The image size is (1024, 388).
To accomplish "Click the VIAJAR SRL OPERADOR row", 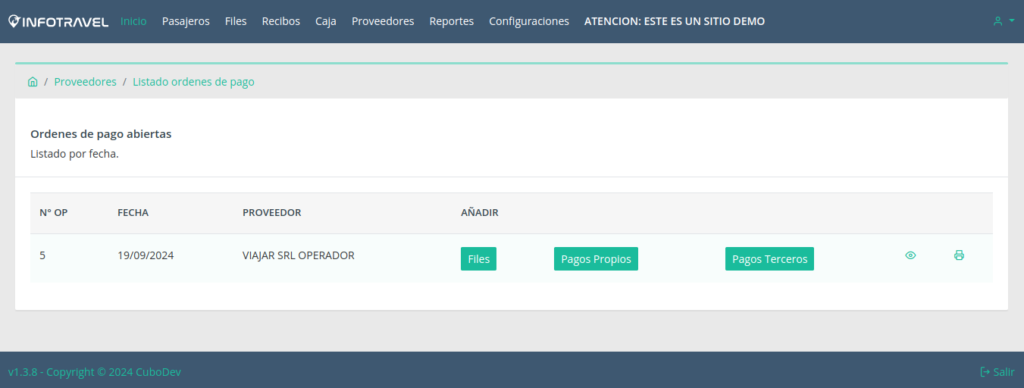I will tap(511, 258).
